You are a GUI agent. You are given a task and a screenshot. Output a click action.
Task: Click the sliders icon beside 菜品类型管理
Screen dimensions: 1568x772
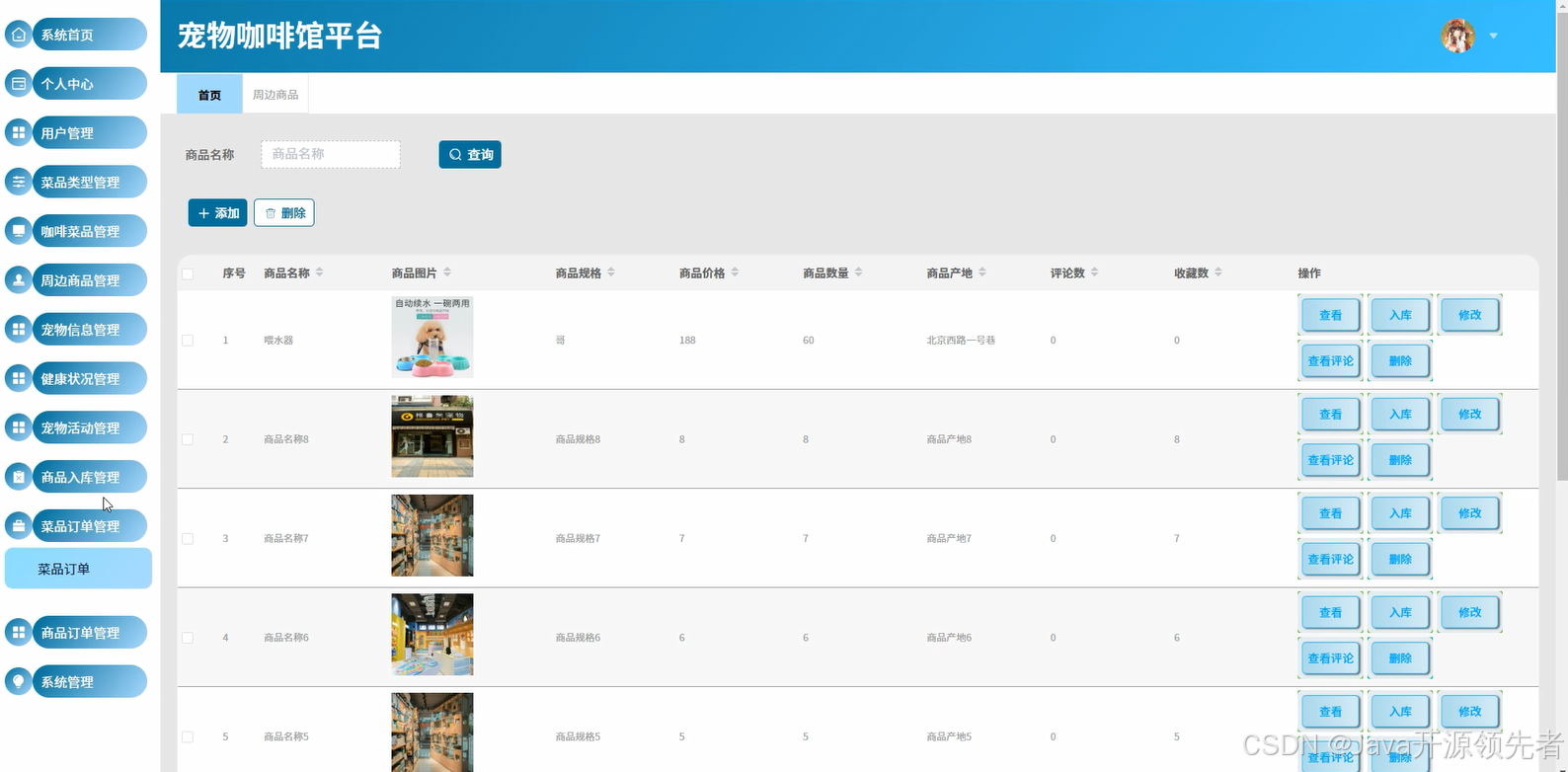click(x=19, y=182)
